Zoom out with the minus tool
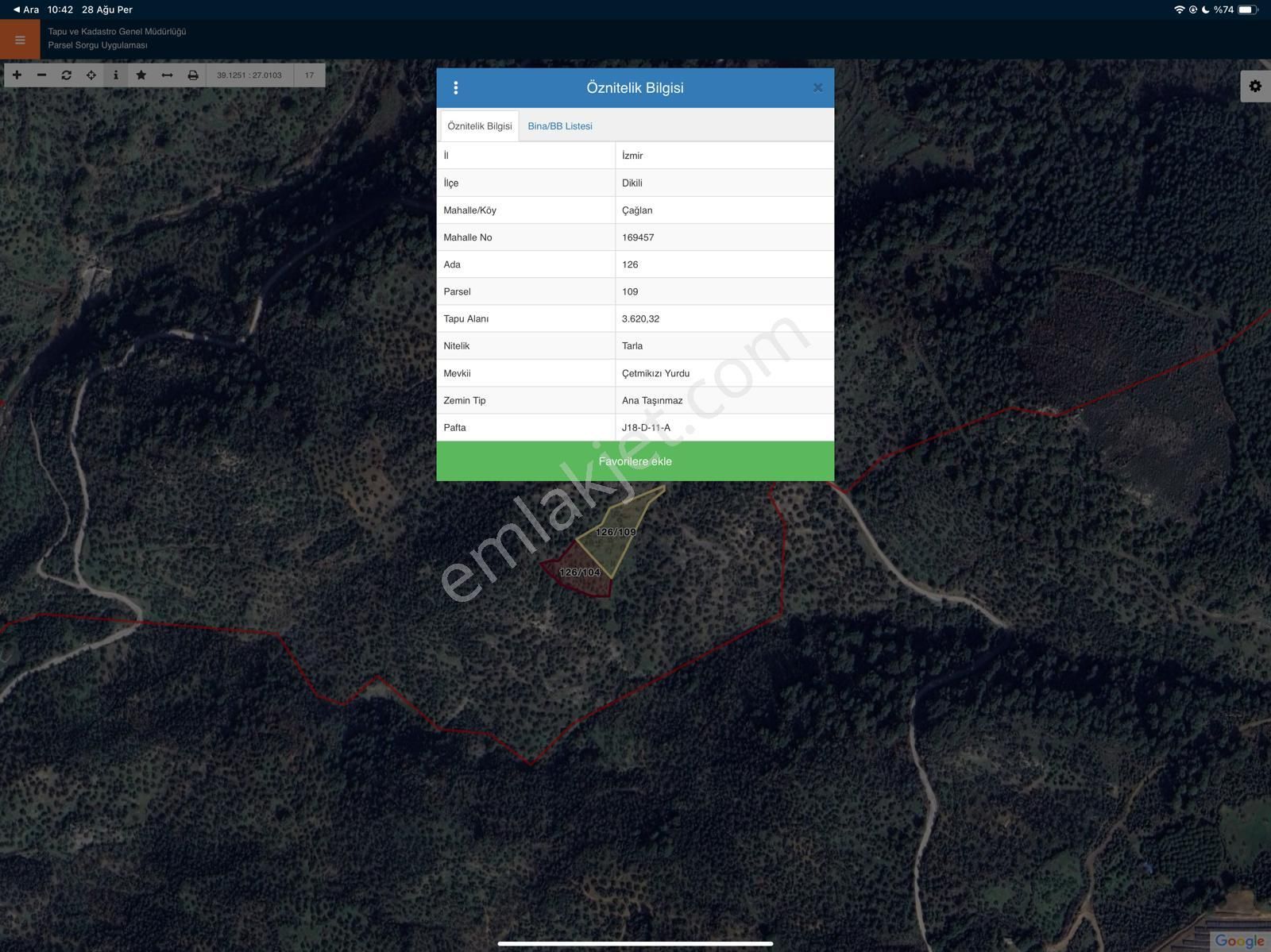This screenshot has width=1271, height=952. (42, 75)
